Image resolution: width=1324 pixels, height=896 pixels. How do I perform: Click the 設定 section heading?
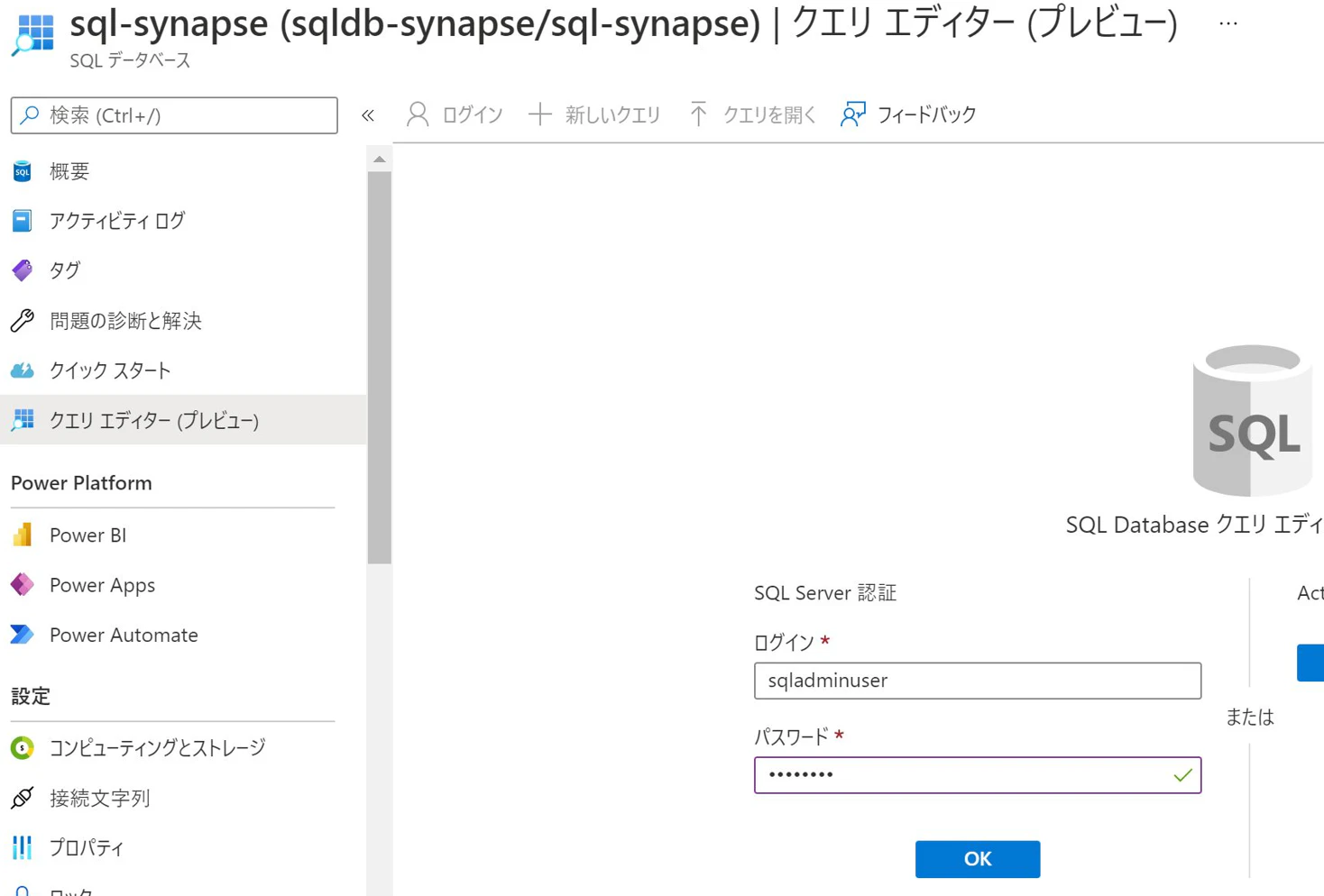31,696
